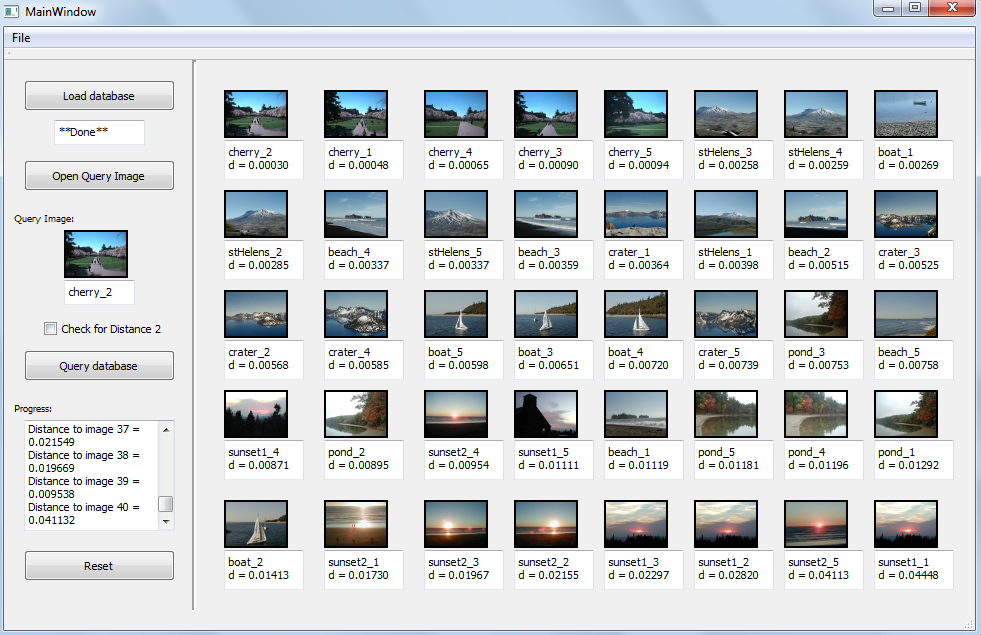Click the Load database button
Screen dimensions: 981x635
[x=99, y=96]
